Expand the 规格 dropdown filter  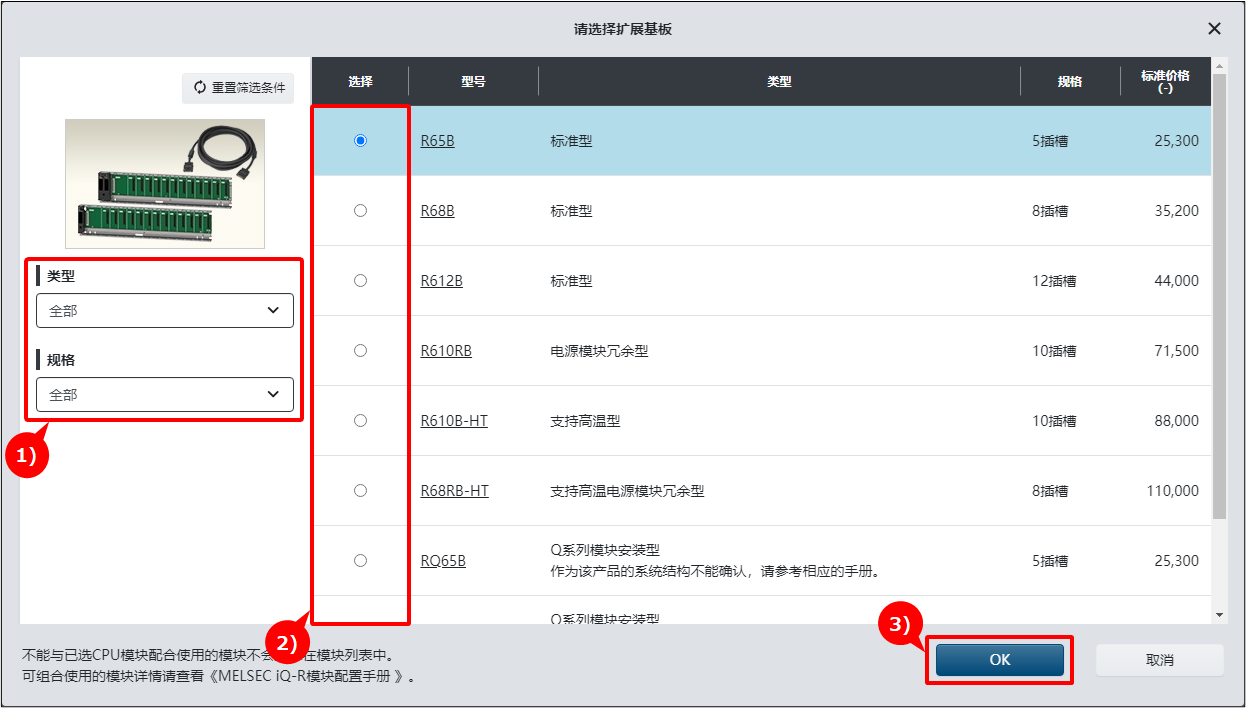165,395
